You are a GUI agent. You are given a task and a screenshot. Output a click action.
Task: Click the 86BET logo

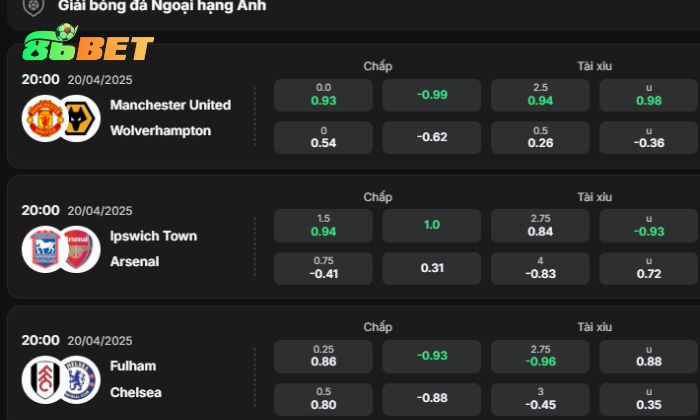pyautogui.click(x=88, y=46)
